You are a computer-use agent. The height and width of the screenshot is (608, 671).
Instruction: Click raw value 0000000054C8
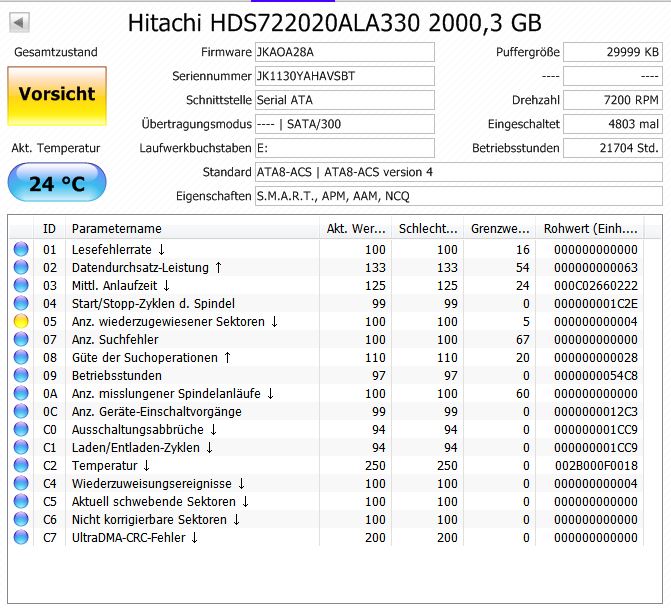[596, 376]
